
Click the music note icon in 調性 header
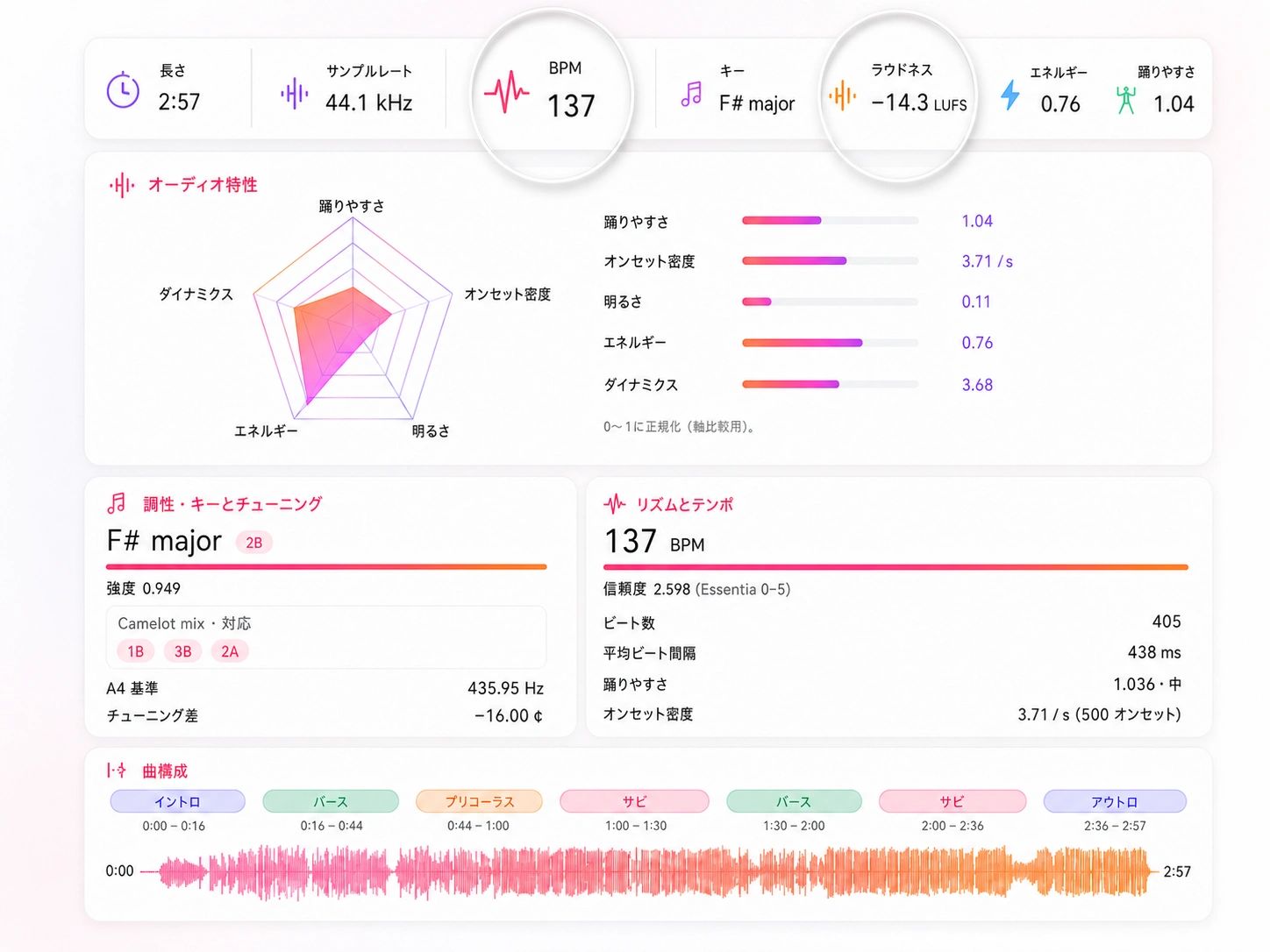click(117, 503)
